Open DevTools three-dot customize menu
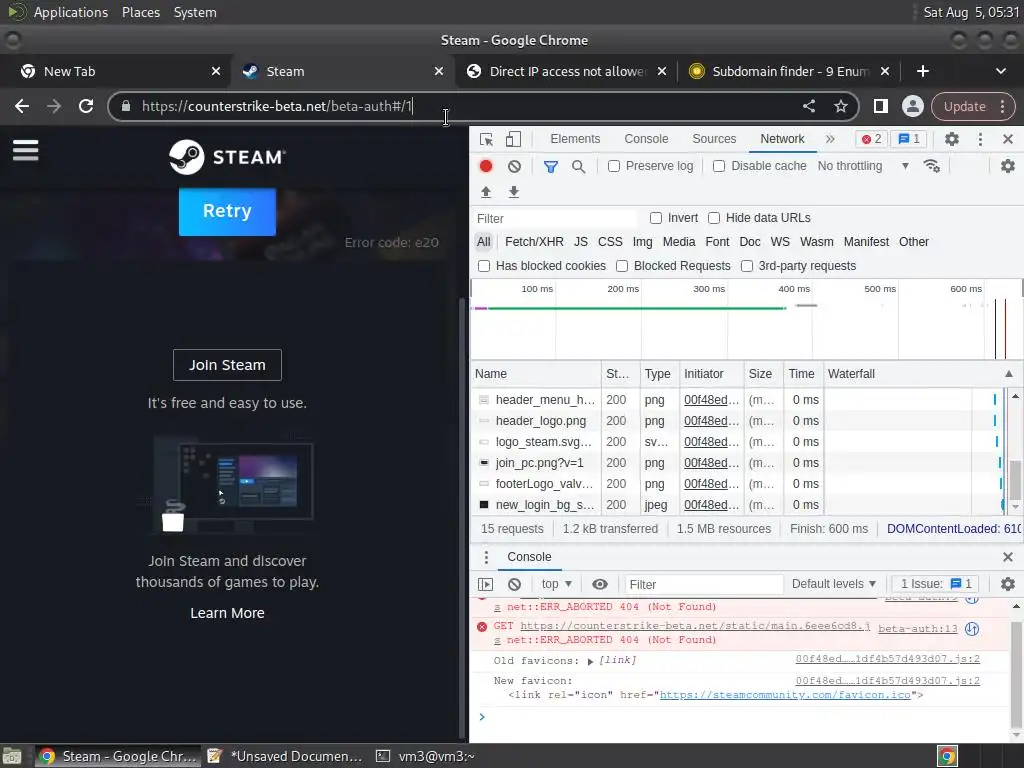This screenshot has width=1024, height=768. coord(980,139)
